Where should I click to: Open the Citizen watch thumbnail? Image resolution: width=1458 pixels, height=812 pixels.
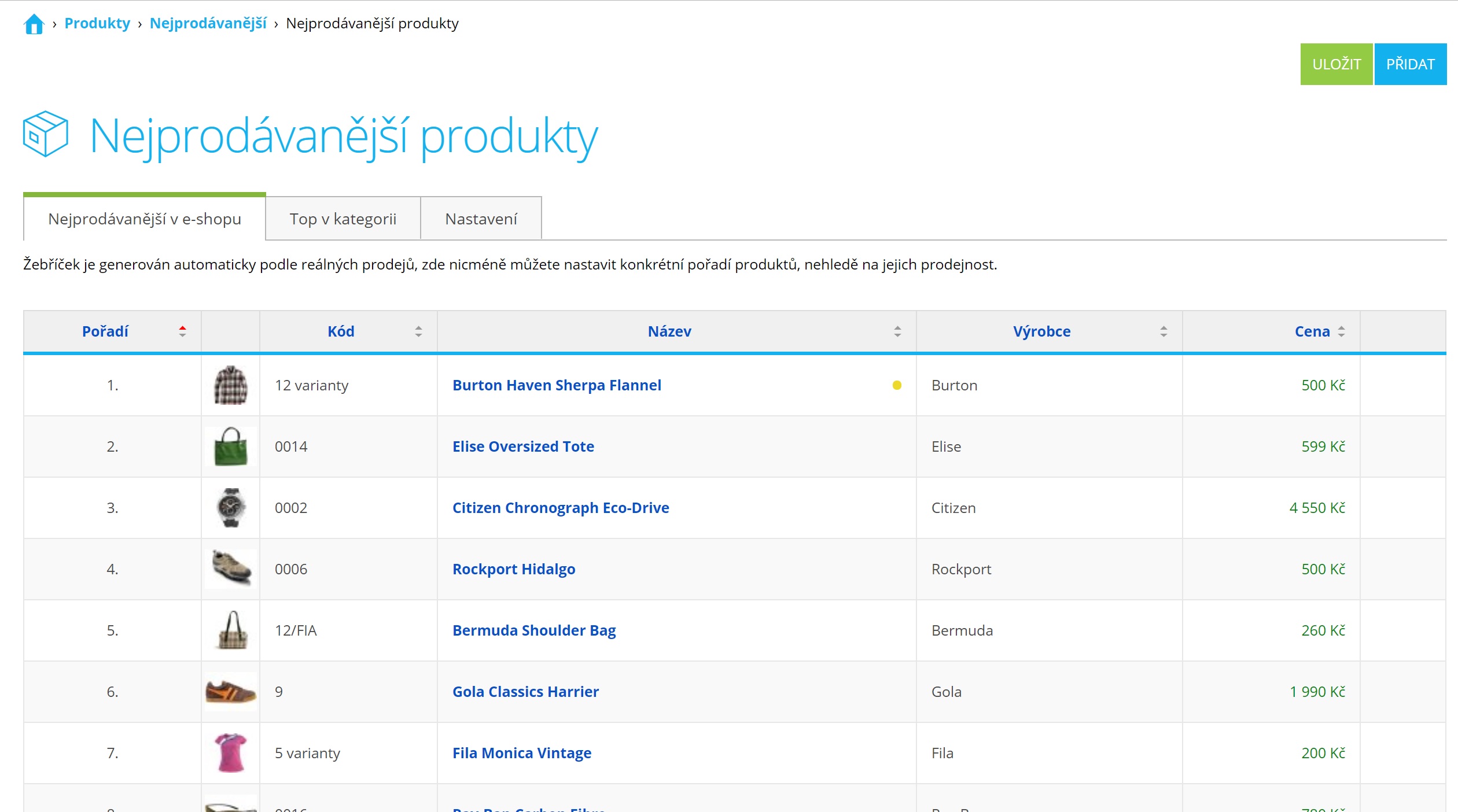230,508
